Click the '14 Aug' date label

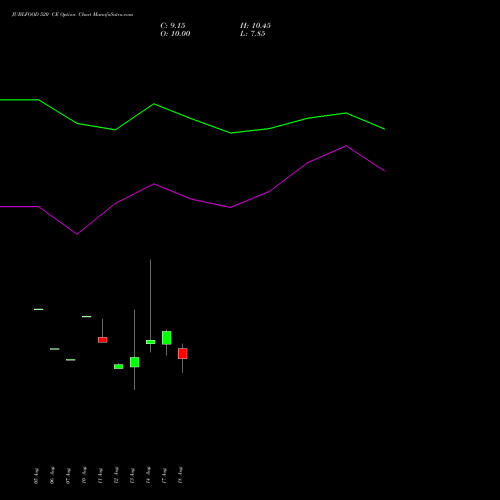[x=148, y=476]
